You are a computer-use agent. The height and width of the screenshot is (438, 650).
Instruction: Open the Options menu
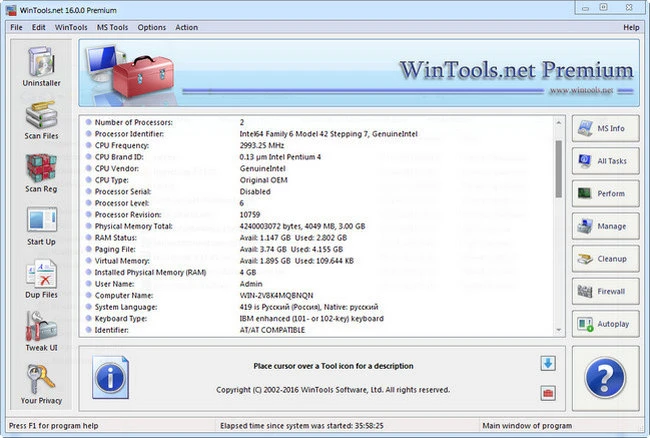click(152, 27)
